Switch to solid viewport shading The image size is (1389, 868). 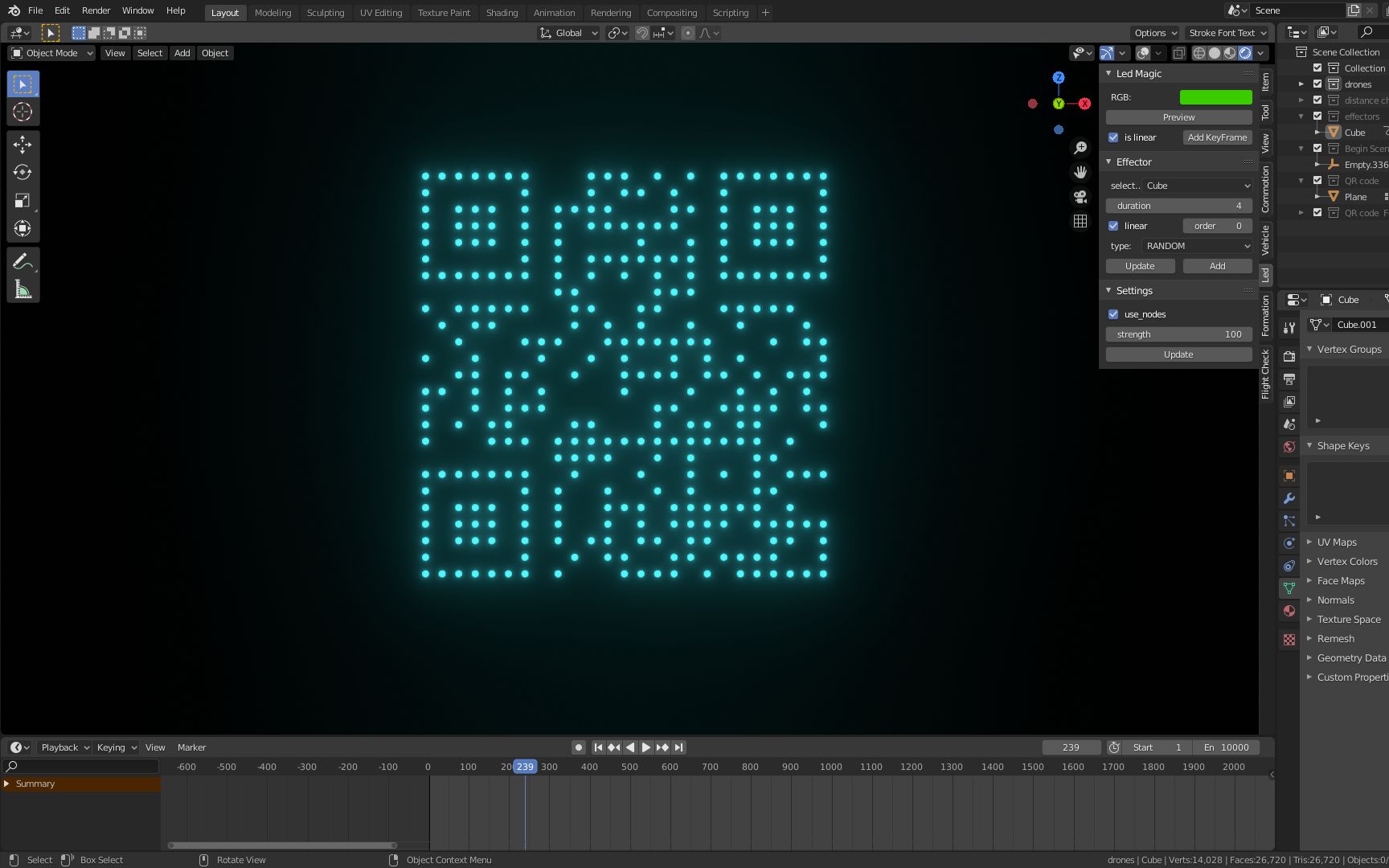click(1215, 53)
